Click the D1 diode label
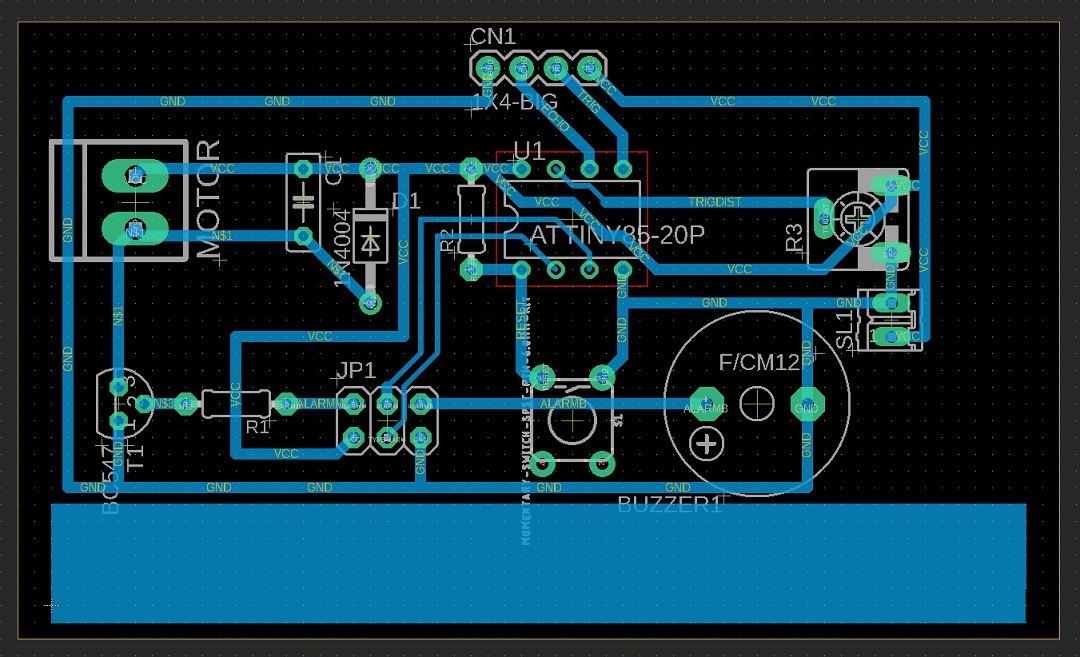Screen dimensions: 1080x657 coord(406,201)
